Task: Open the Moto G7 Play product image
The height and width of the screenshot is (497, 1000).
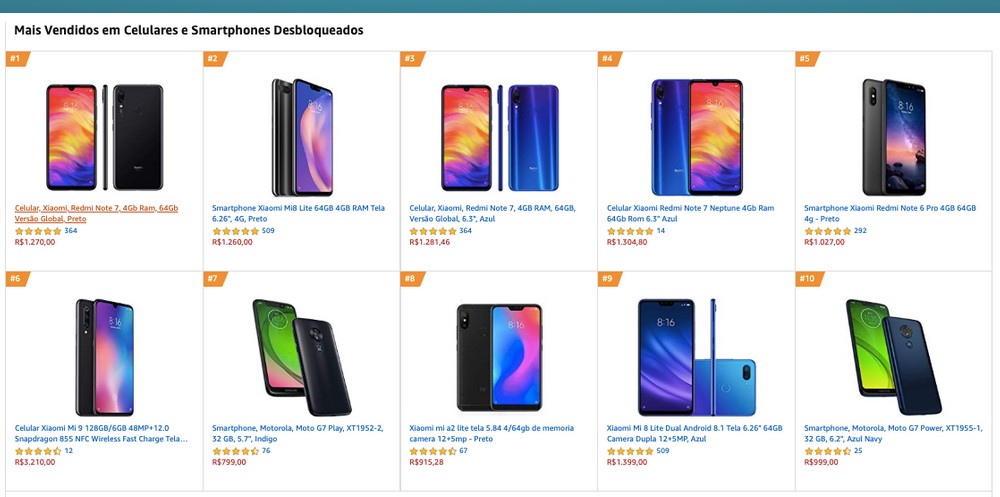Action: pyautogui.click(x=301, y=357)
